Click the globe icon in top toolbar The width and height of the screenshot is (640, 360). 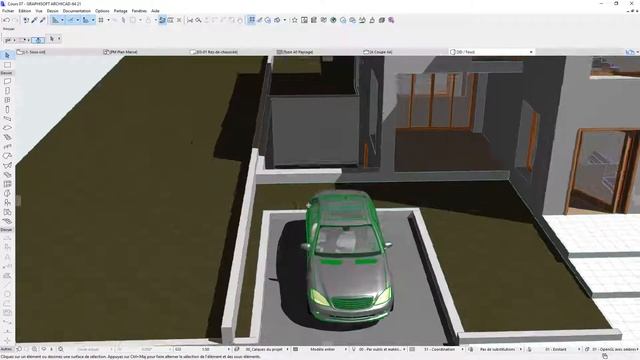tap(333, 20)
